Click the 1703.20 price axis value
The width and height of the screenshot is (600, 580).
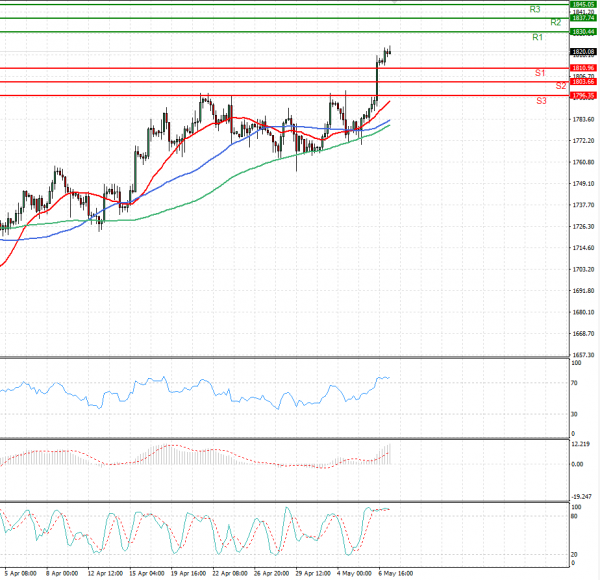pos(583,270)
